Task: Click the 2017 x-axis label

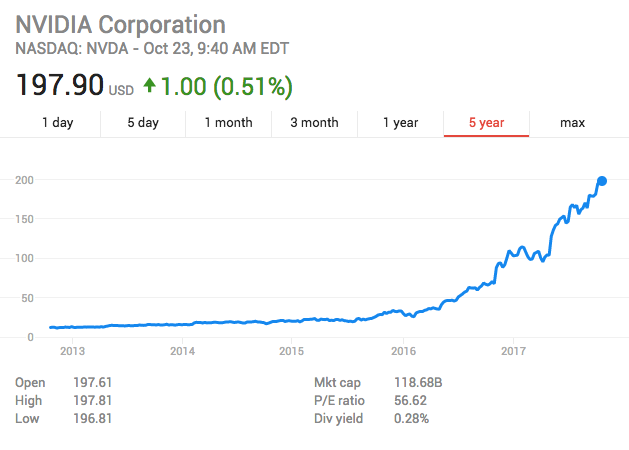Action: pyautogui.click(x=513, y=350)
